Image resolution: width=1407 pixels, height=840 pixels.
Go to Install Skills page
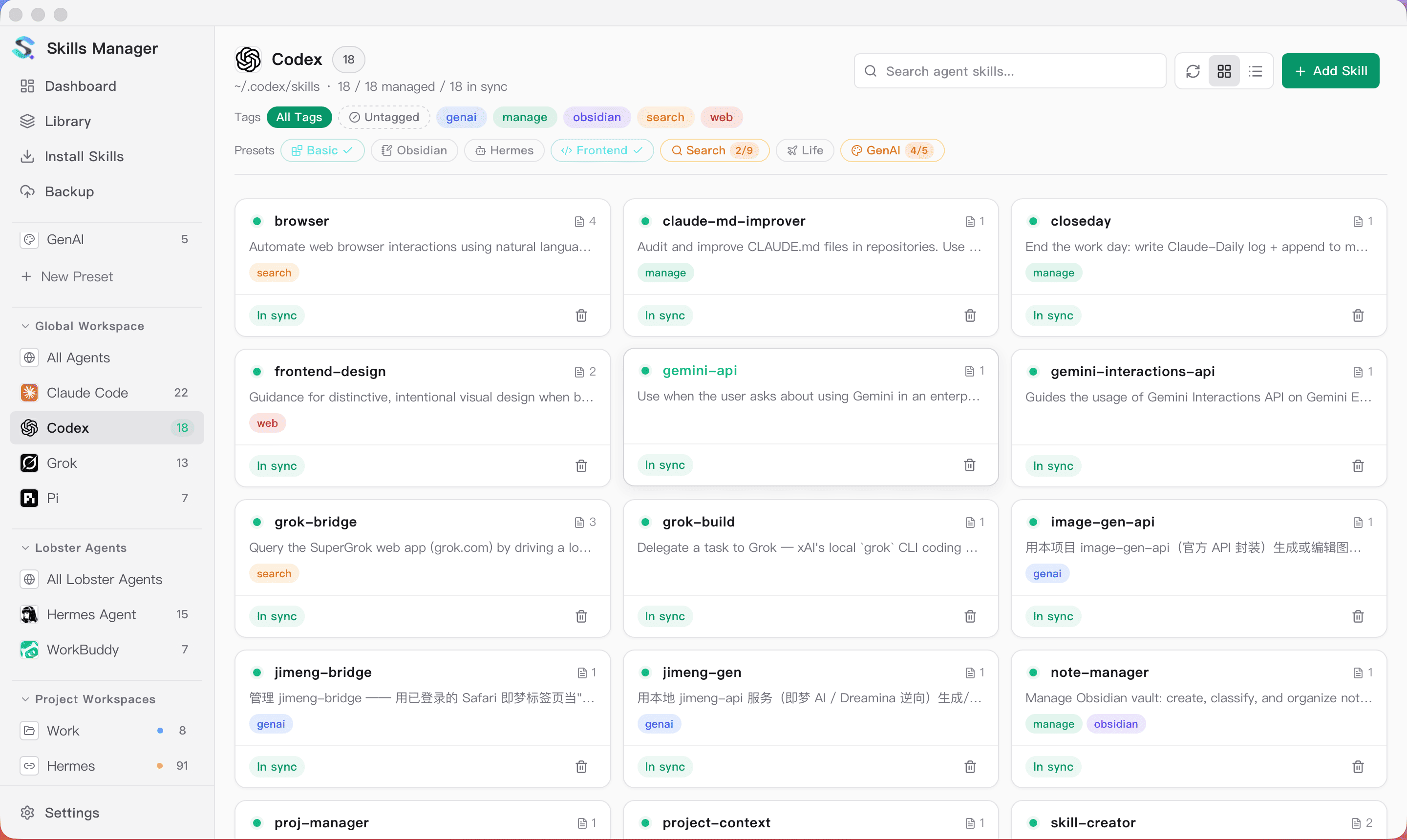(x=107, y=156)
